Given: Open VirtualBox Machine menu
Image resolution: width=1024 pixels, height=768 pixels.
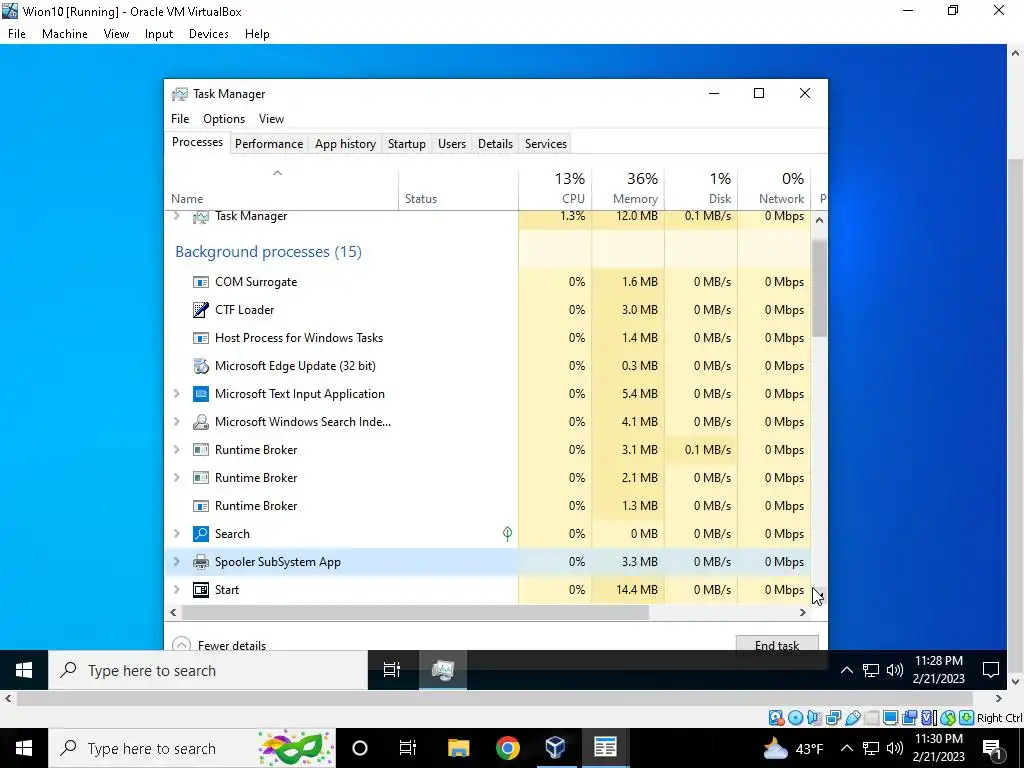Looking at the screenshot, I should tap(65, 34).
